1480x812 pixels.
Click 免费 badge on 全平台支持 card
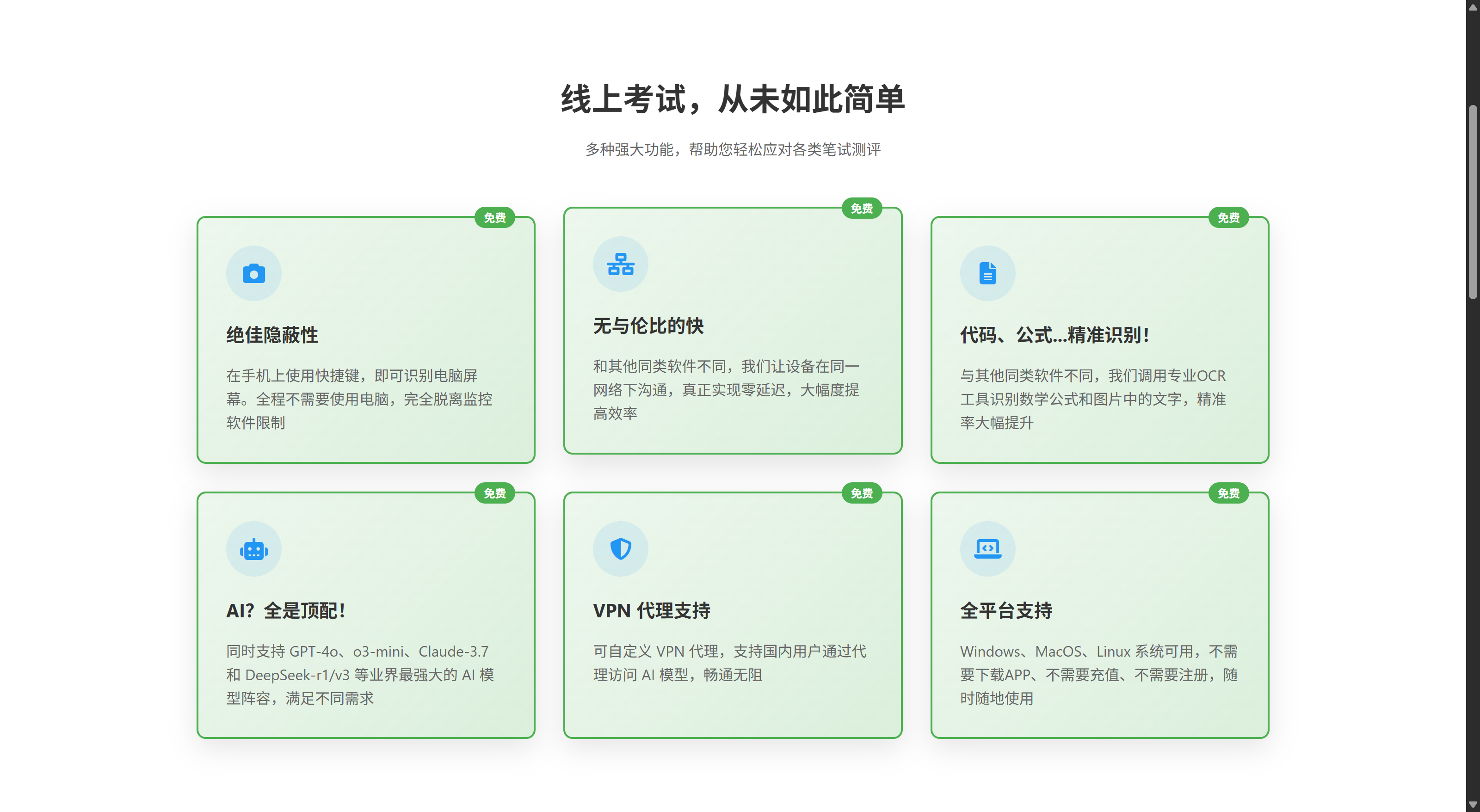point(1228,493)
